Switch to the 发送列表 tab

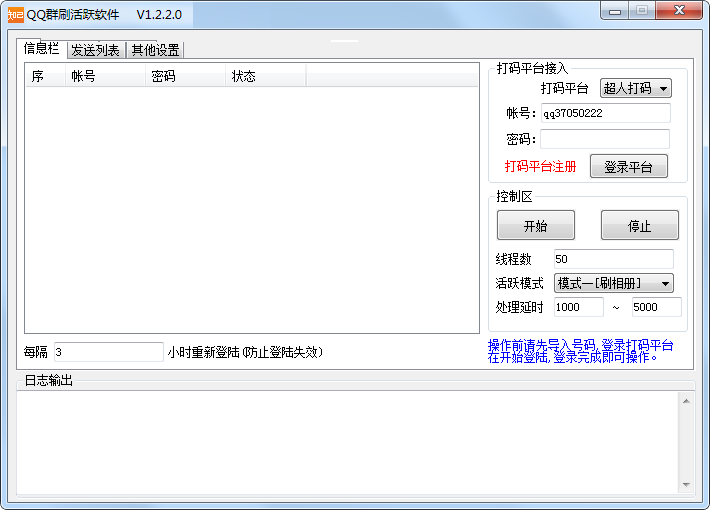(x=96, y=50)
